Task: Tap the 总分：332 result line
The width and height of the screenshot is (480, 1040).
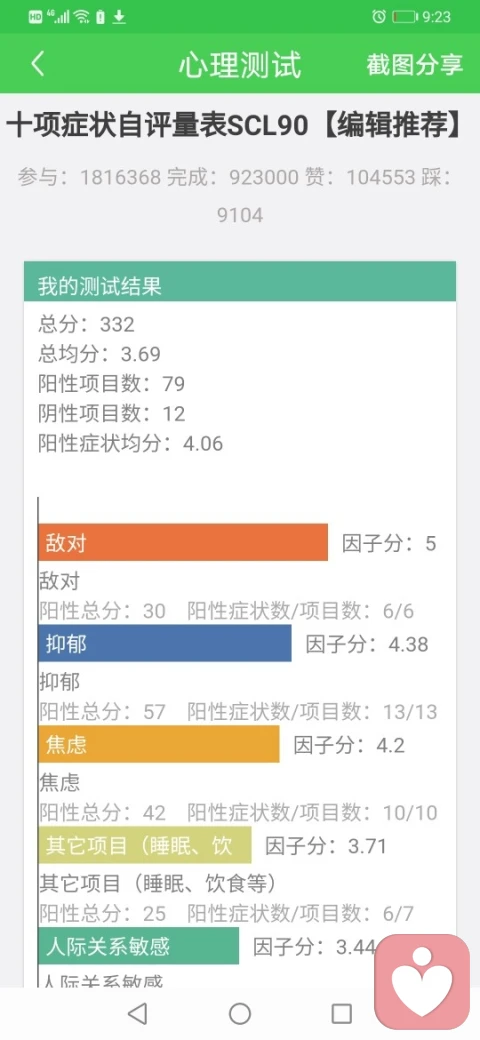Action: (x=86, y=324)
